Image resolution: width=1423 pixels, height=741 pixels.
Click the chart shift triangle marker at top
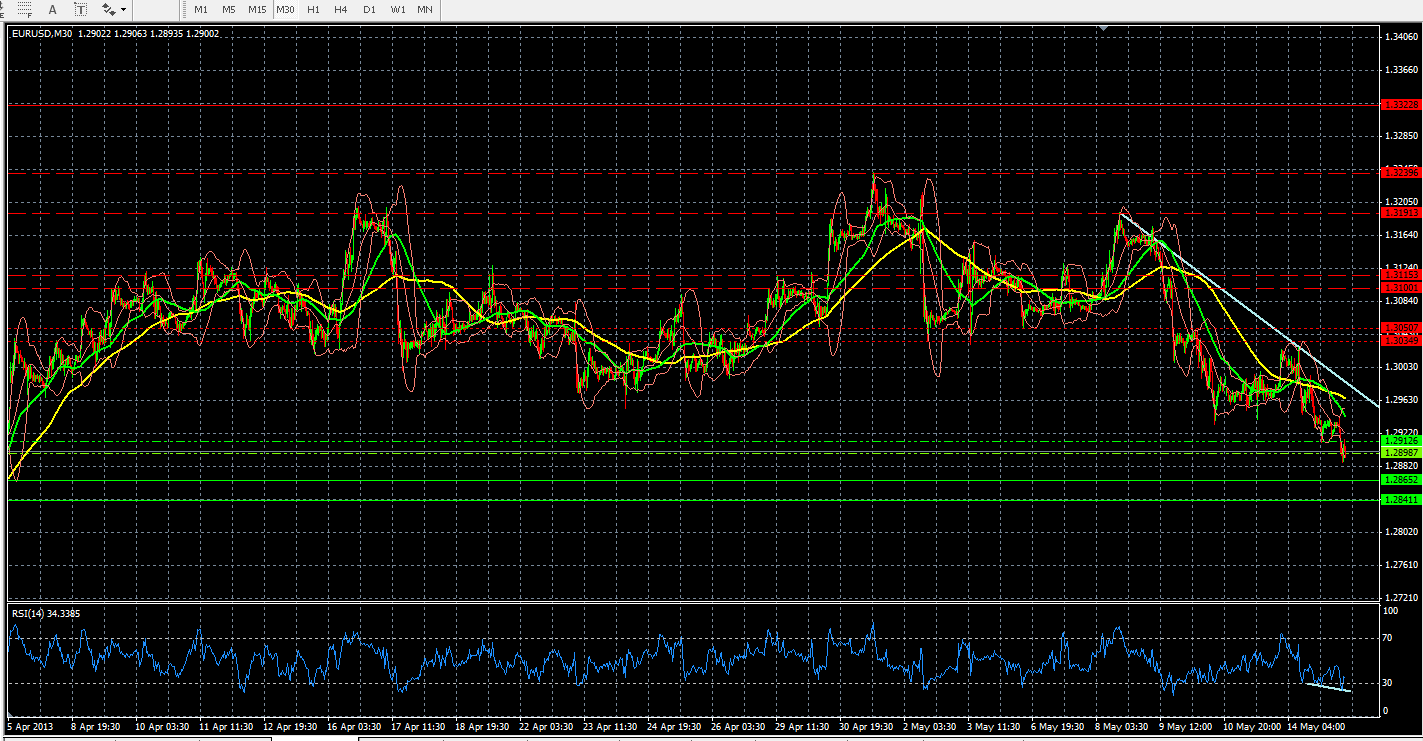pyautogui.click(x=1101, y=29)
